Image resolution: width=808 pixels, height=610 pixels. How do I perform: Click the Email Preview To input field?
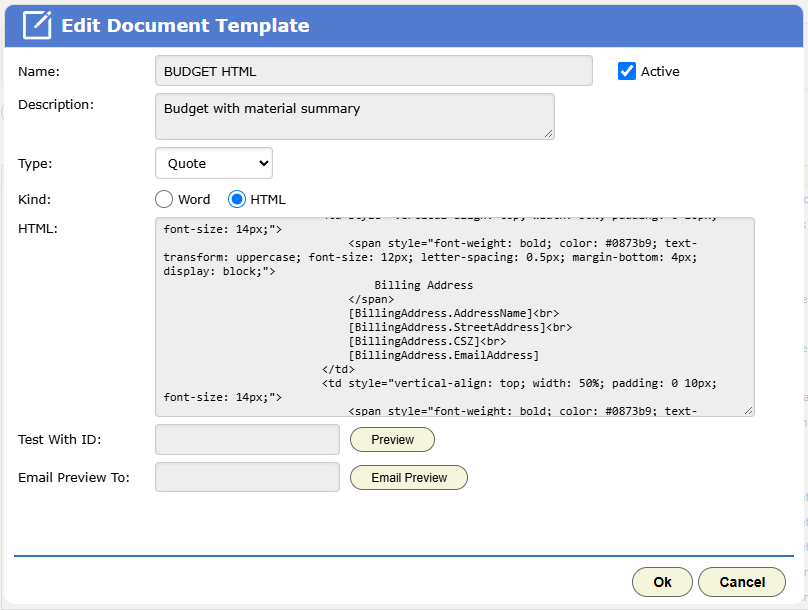(x=247, y=477)
